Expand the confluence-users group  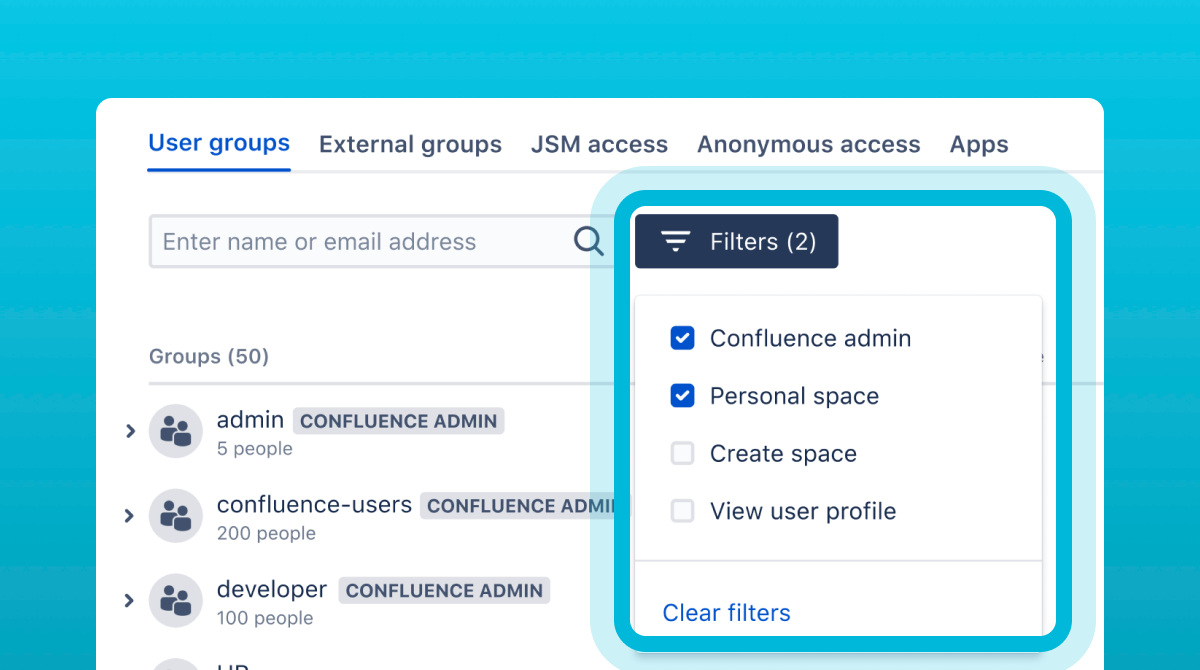point(130,515)
